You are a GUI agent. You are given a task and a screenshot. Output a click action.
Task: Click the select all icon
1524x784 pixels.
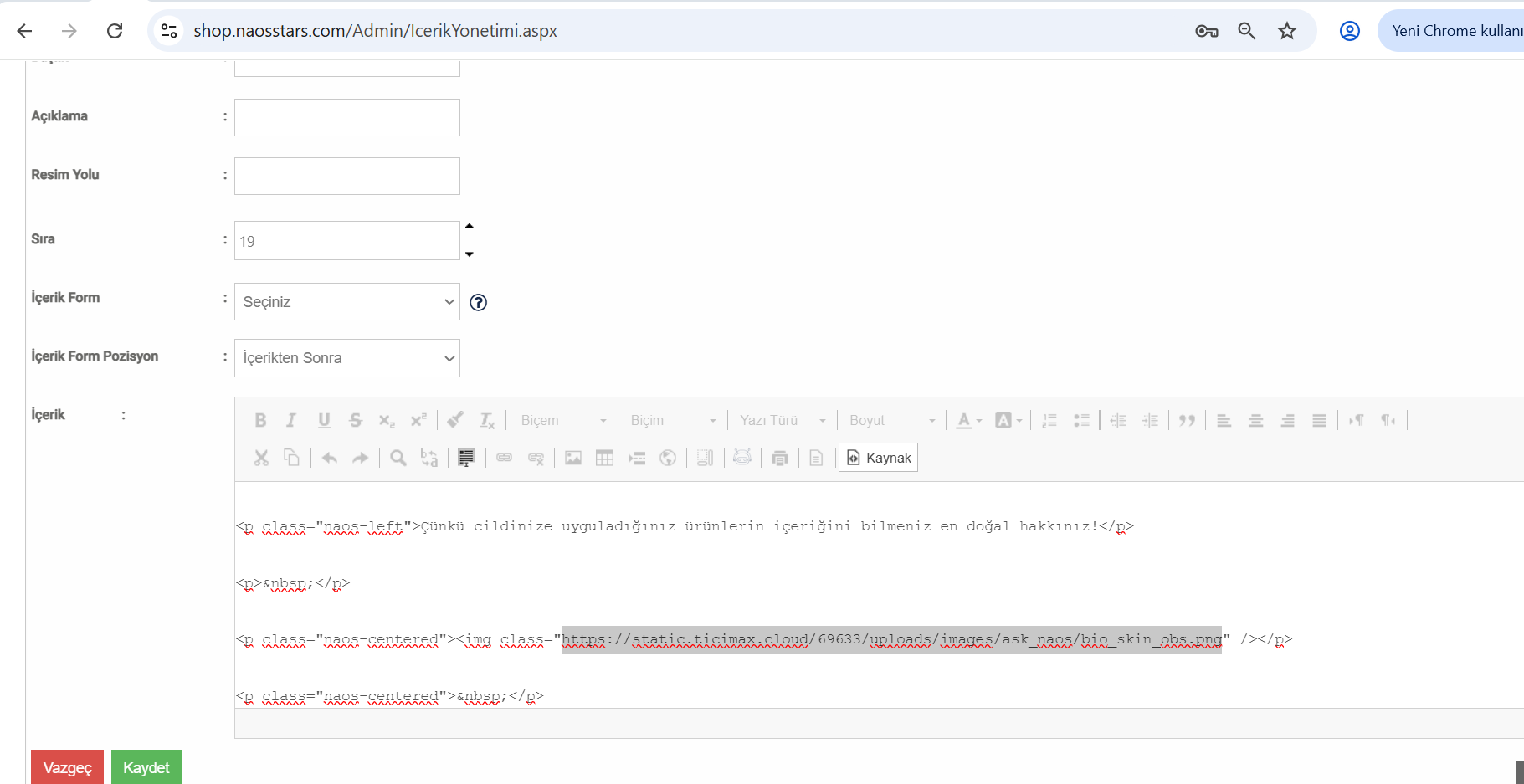(466, 458)
